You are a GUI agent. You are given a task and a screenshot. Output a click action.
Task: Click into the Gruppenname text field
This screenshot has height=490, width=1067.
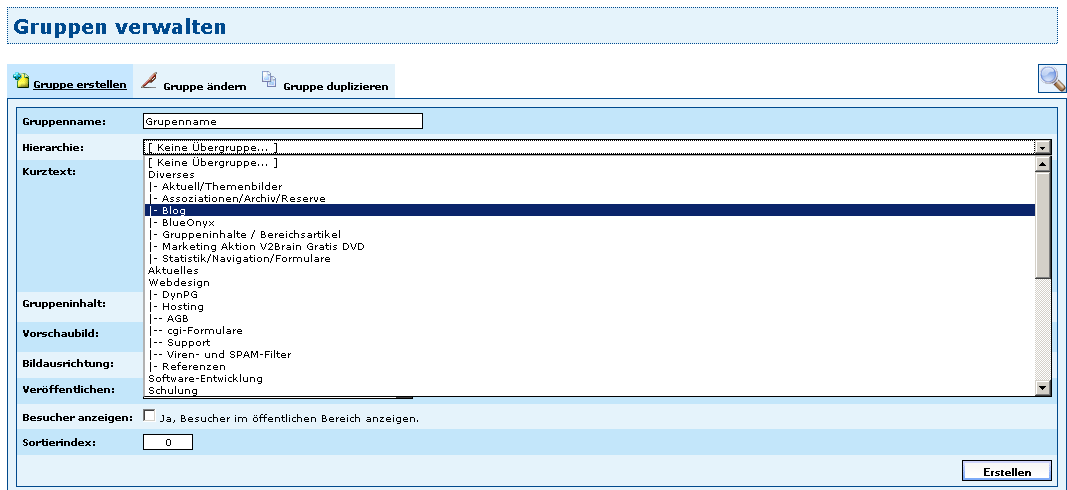pos(283,121)
